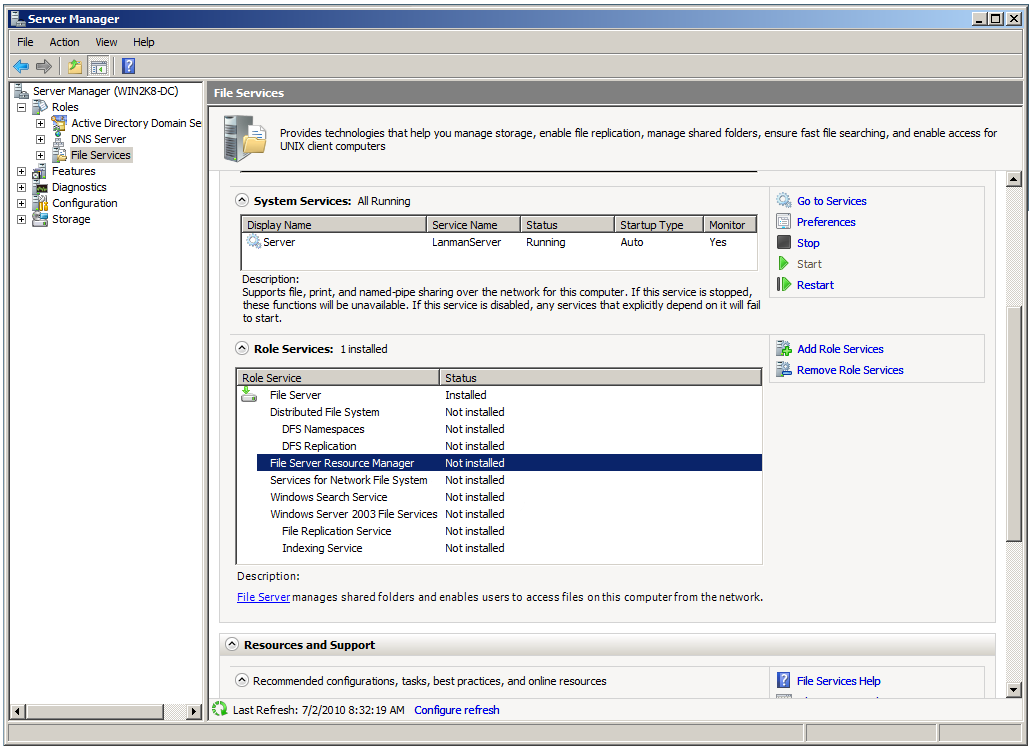
Task: Collapse the Roles tree node
Action: tap(22, 107)
